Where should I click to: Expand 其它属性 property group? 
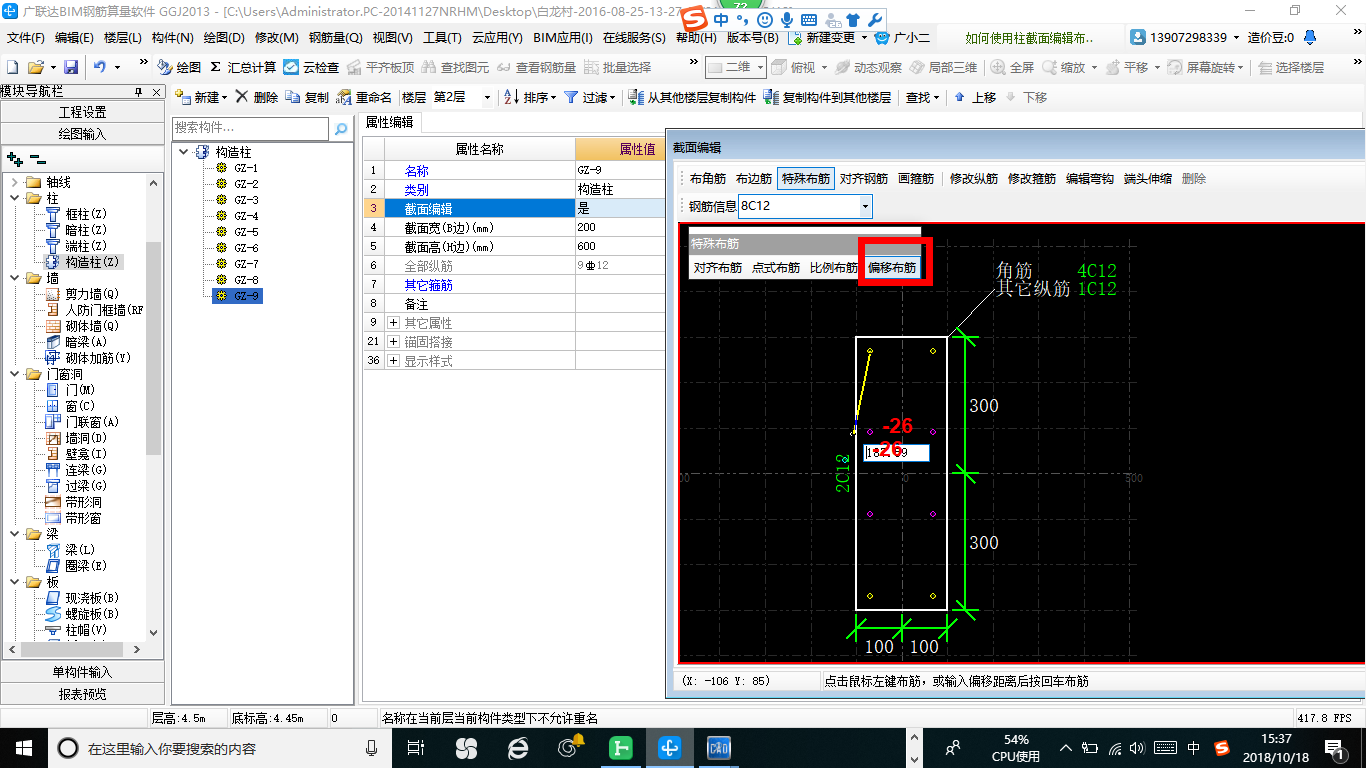click(x=394, y=323)
